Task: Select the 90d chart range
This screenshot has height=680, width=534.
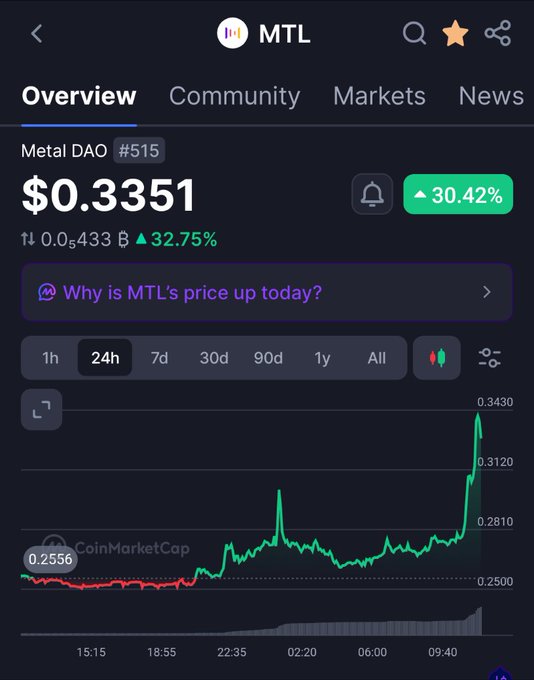Action: click(x=268, y=358)
